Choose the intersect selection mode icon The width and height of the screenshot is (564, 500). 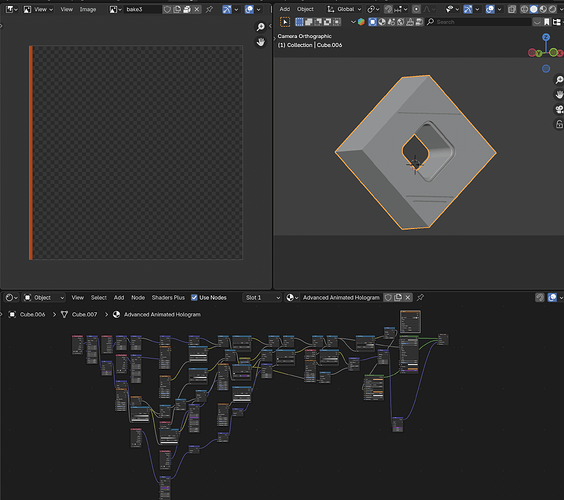tap(337, 22)
